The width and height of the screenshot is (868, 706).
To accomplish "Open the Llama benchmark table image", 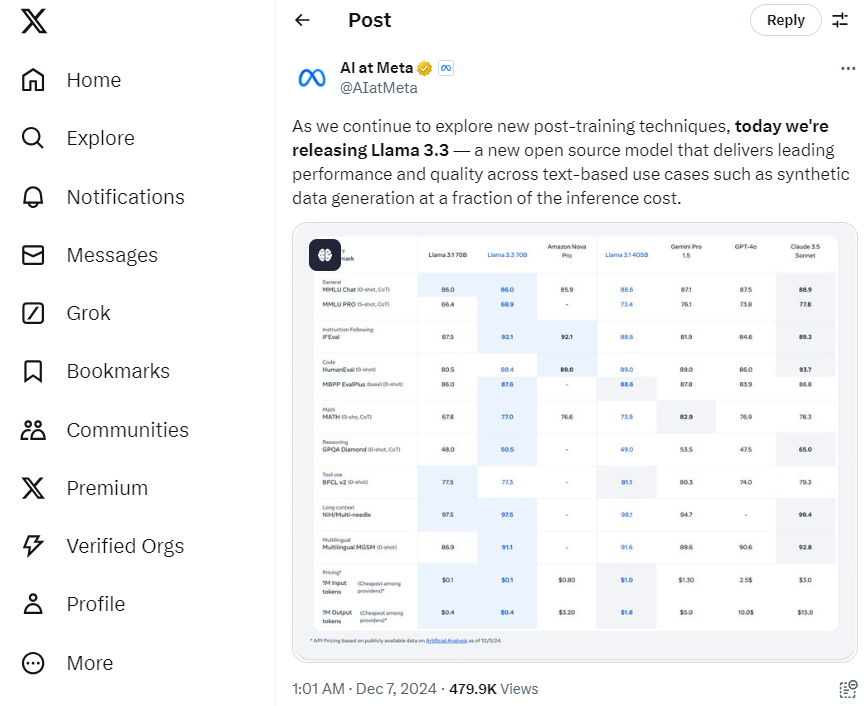I will (575, 442).
